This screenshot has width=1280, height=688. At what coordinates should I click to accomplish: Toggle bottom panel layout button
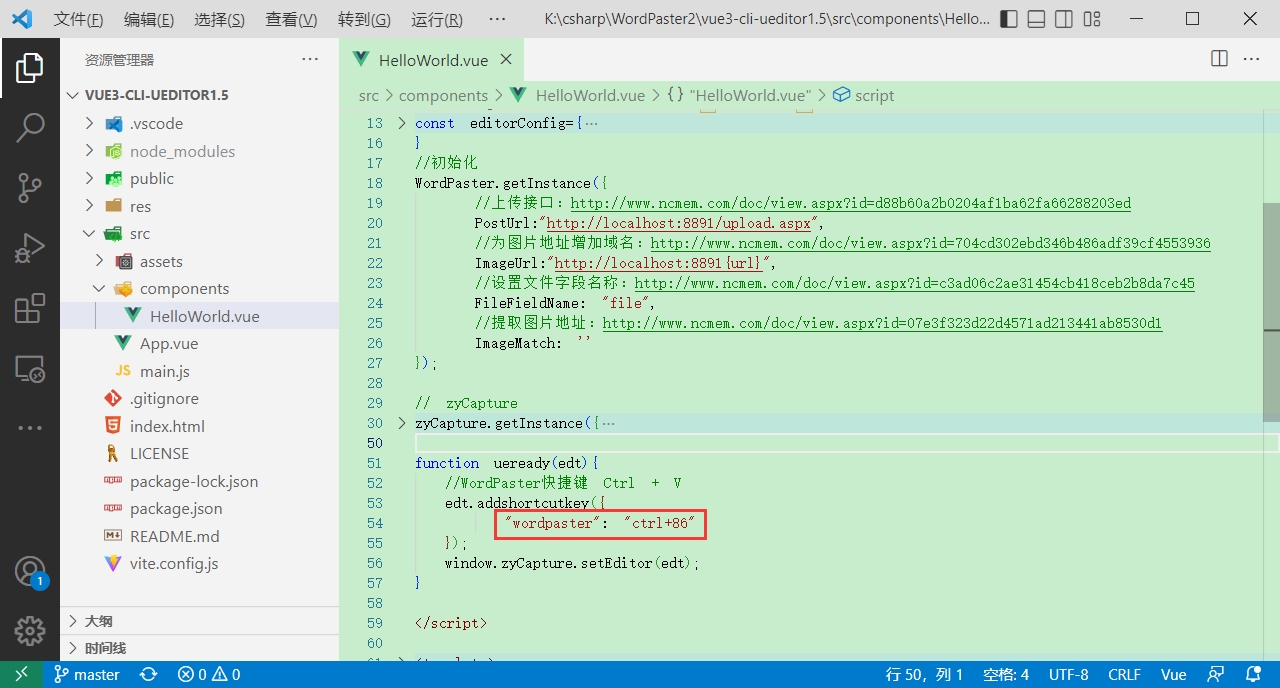[x=1037, y=19]
